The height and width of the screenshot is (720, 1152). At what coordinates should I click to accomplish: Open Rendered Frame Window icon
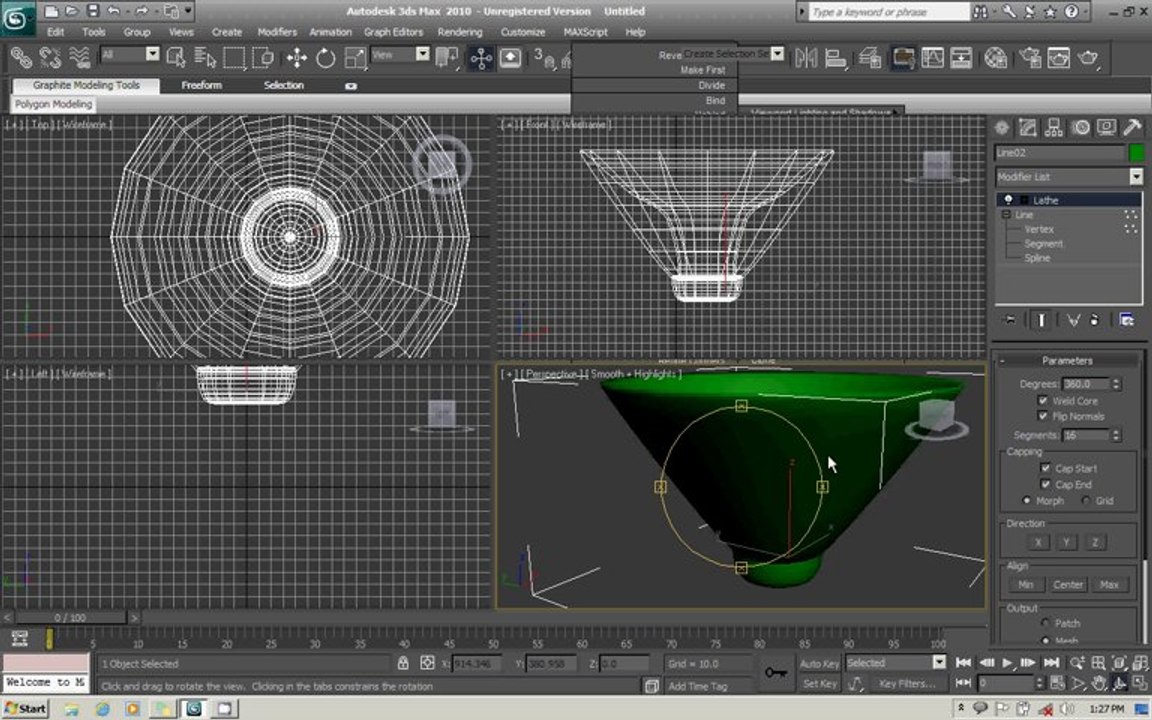click(1059, 57)
